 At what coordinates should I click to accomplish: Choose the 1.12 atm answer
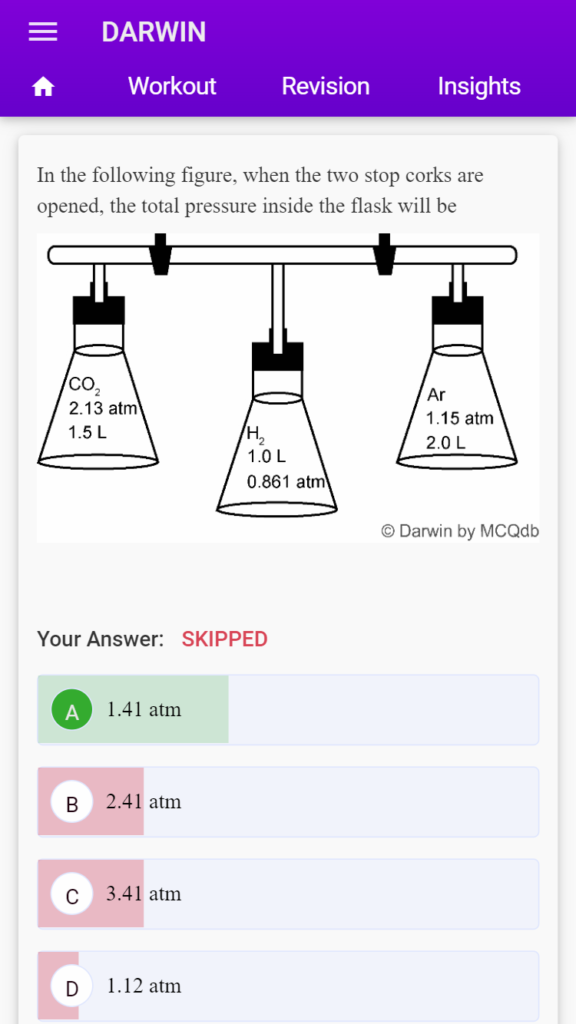click(288, 986)
